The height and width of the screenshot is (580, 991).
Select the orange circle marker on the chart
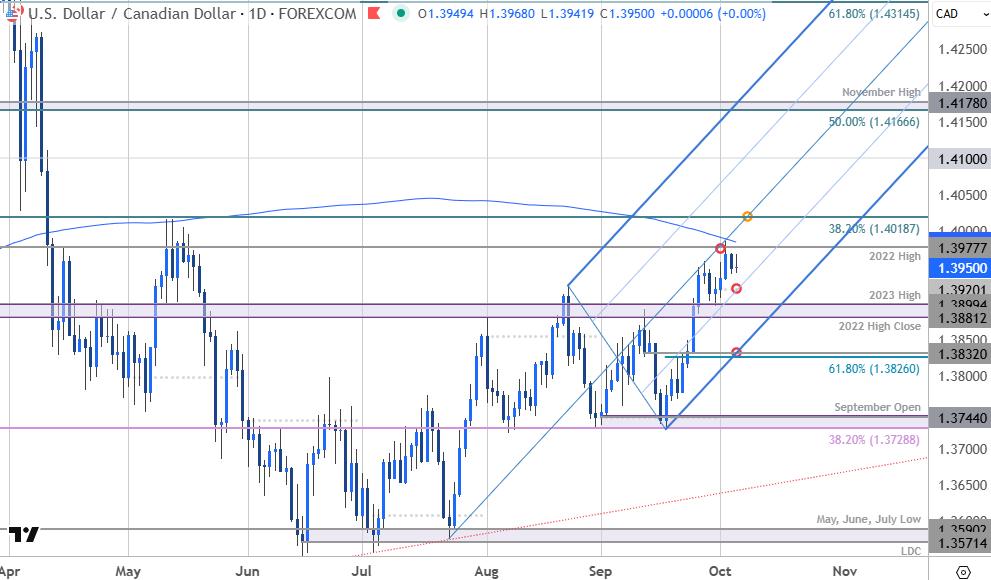point(747,217)
